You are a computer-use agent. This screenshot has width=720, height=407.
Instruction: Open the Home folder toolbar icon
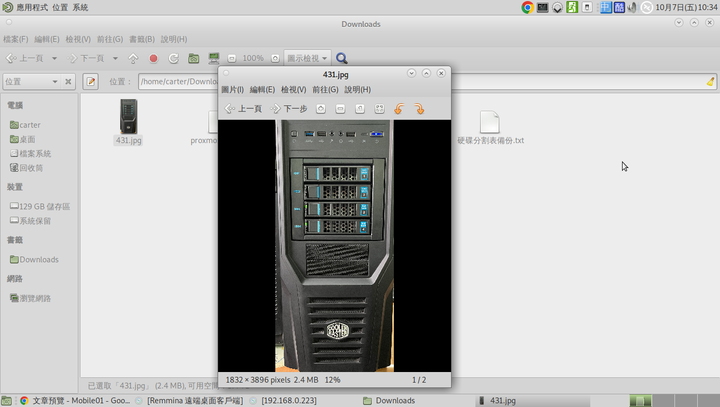[193, 58]
